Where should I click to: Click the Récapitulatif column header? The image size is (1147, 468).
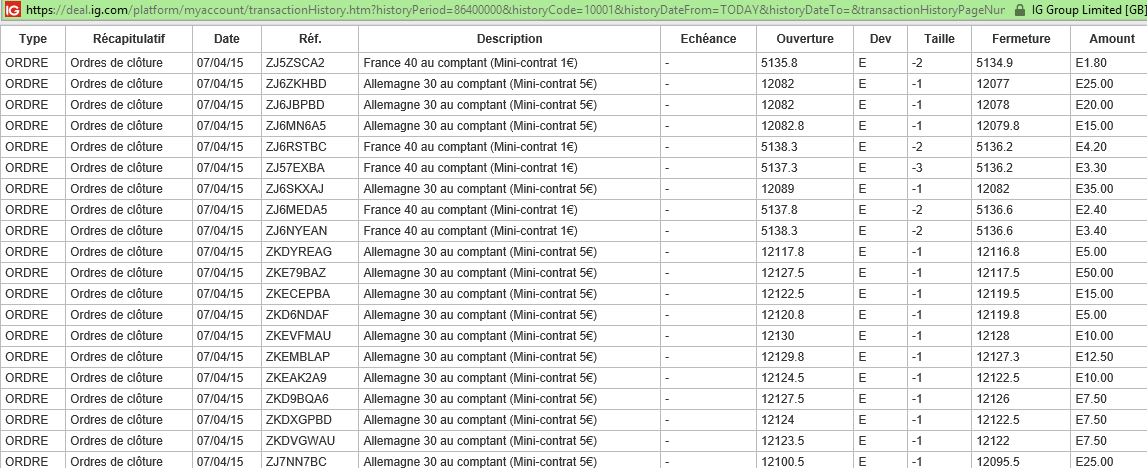point(129,39)
